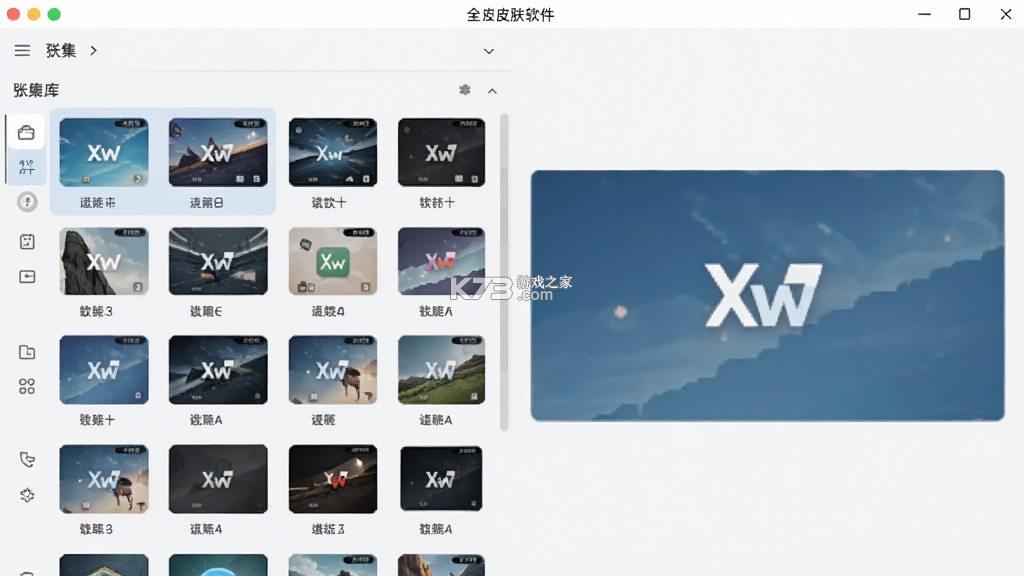This screenshot has height=576, width=1024.
Task: Select the animal under starry blue sky thumbnail
Action: click(x=104, y=479)
